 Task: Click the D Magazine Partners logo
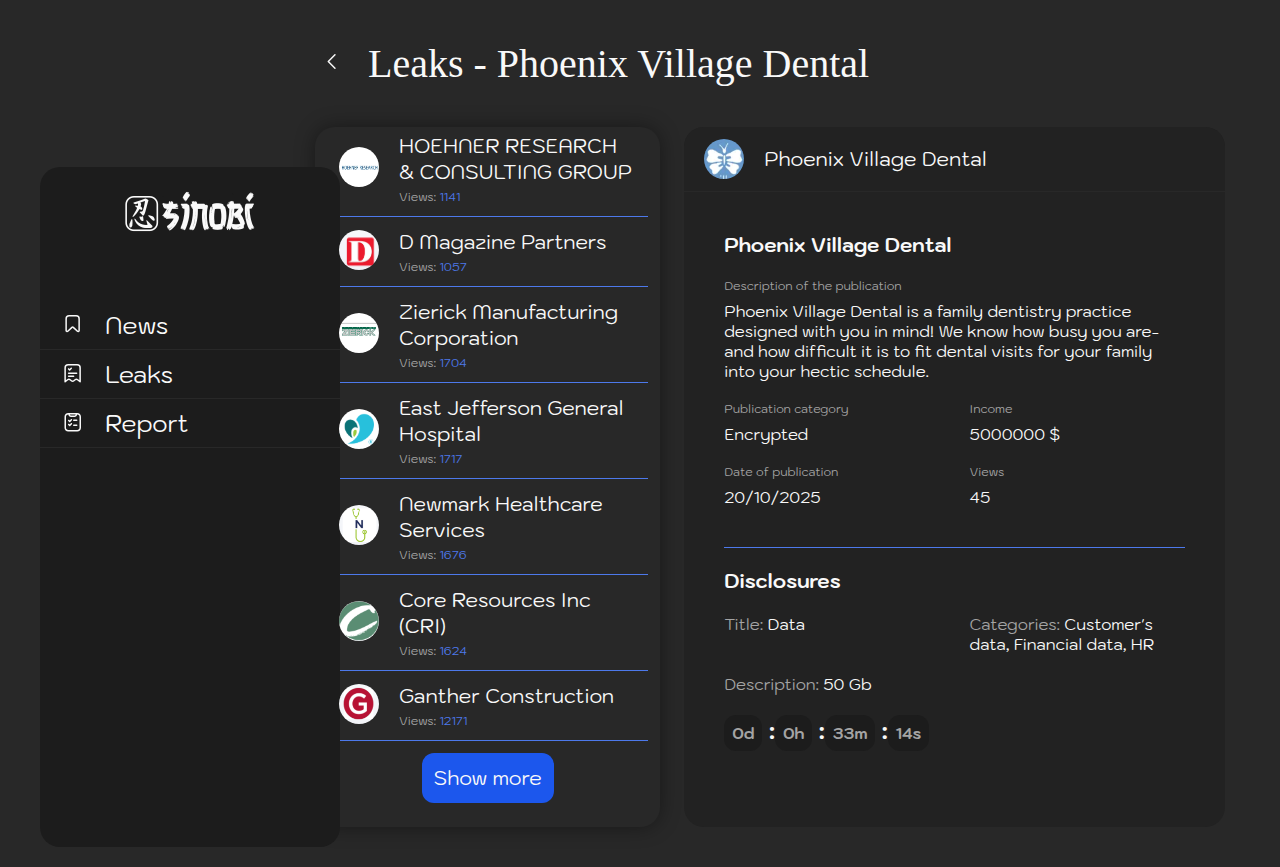[x=359, y=251]
